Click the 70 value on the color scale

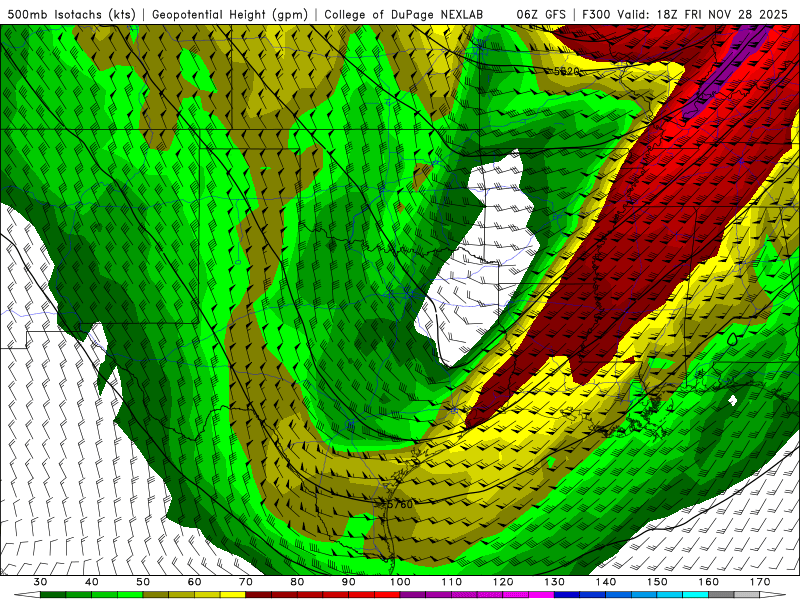tap(246, 582)
